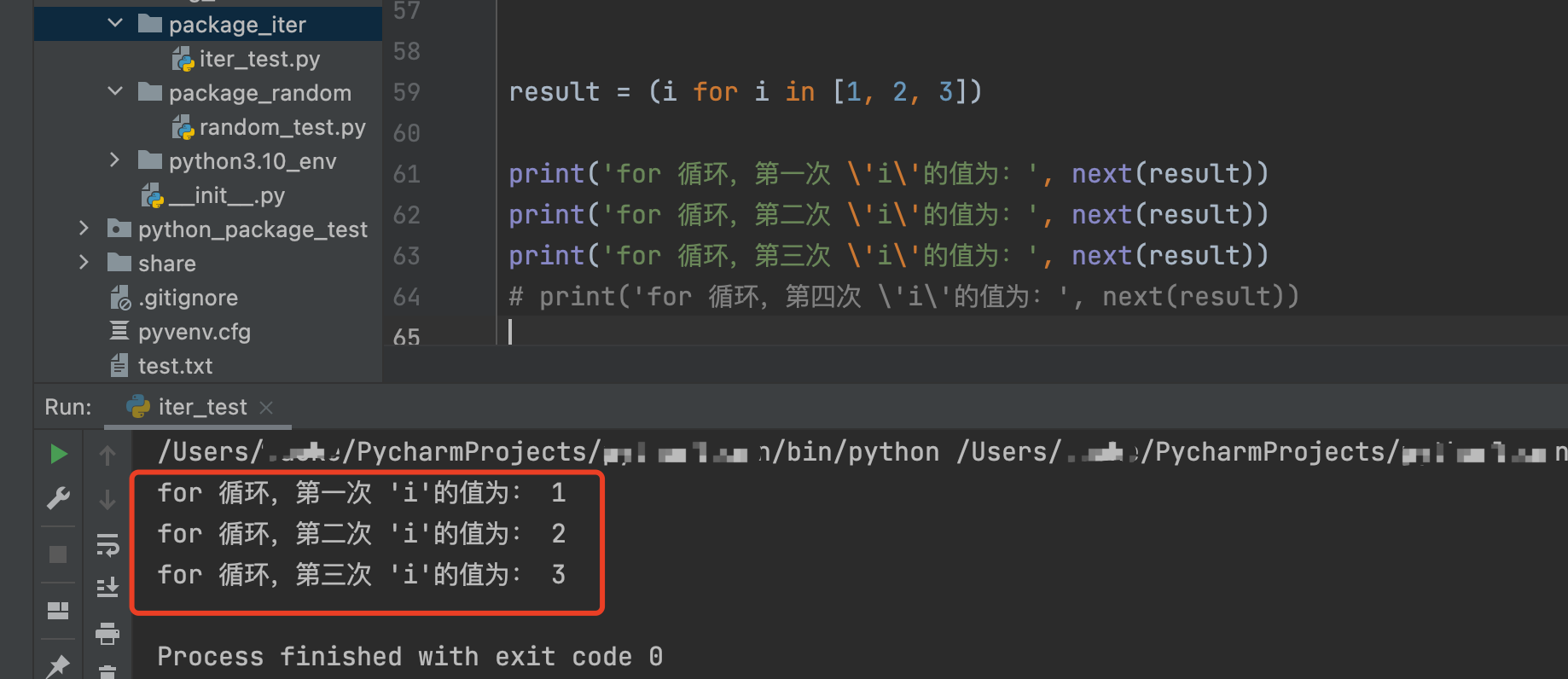
Task: Close the iter_test run tab
Action: tap(266, 408)
